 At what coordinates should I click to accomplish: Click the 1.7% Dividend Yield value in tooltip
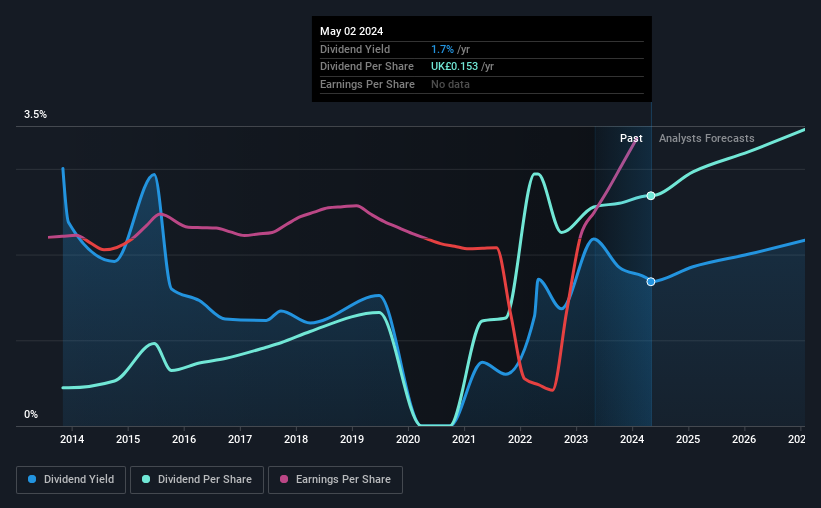click(442, 49)
